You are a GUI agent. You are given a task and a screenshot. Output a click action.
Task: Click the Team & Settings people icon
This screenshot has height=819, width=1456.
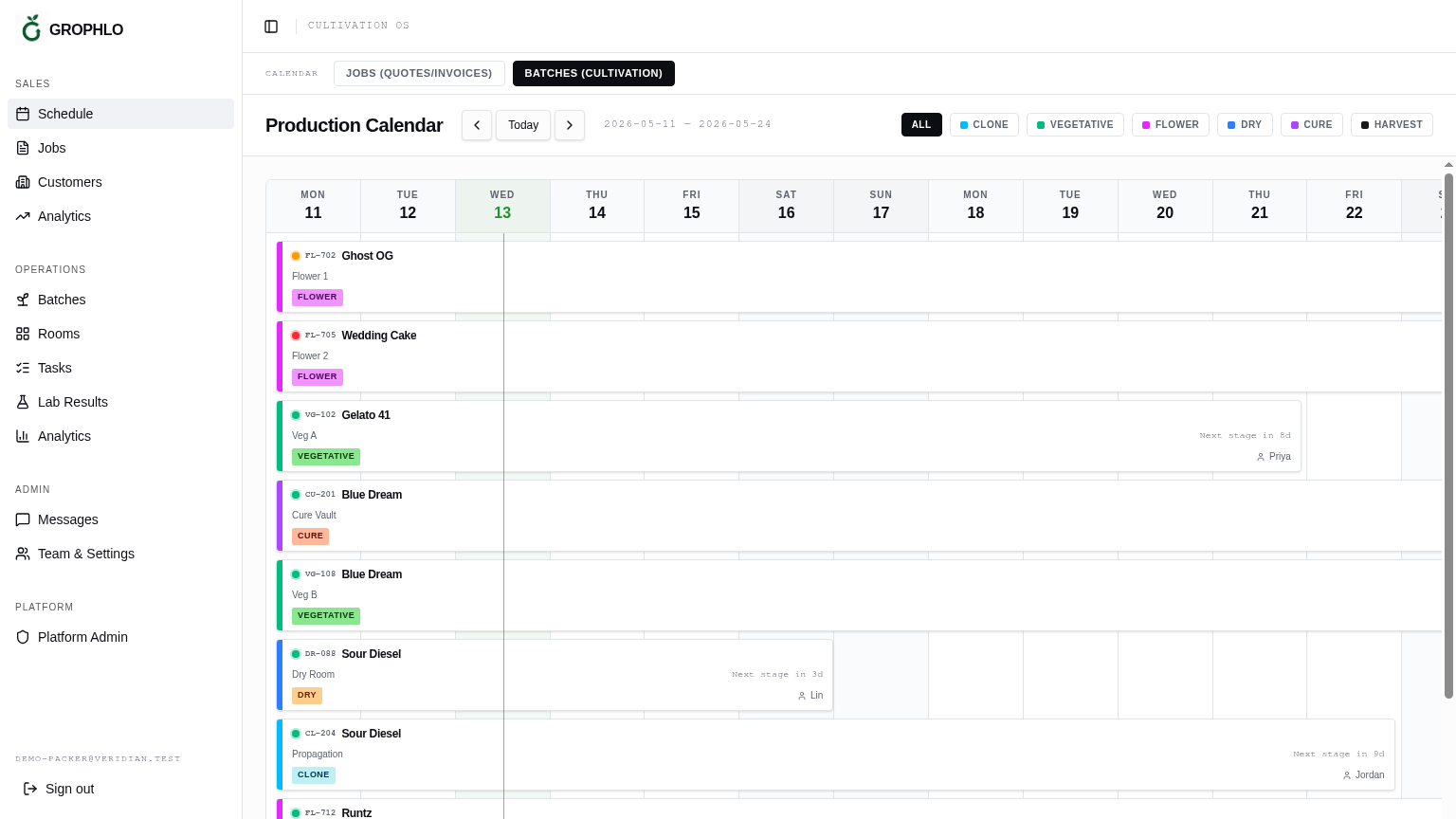(x=23, y=554)
